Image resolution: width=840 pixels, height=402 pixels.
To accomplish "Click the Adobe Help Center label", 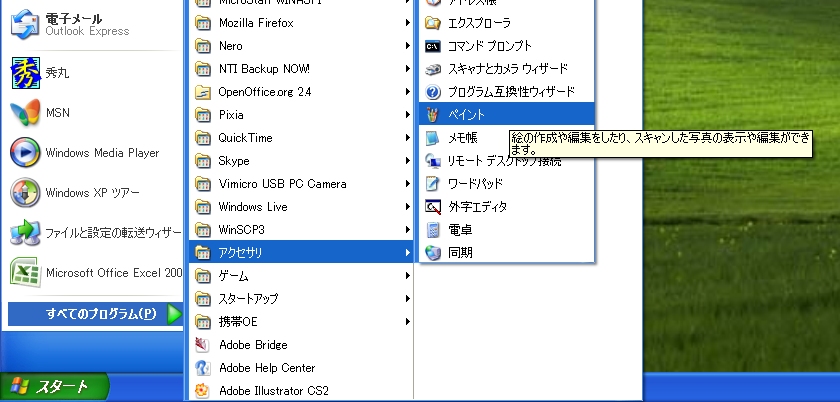I will pos(267,368).
